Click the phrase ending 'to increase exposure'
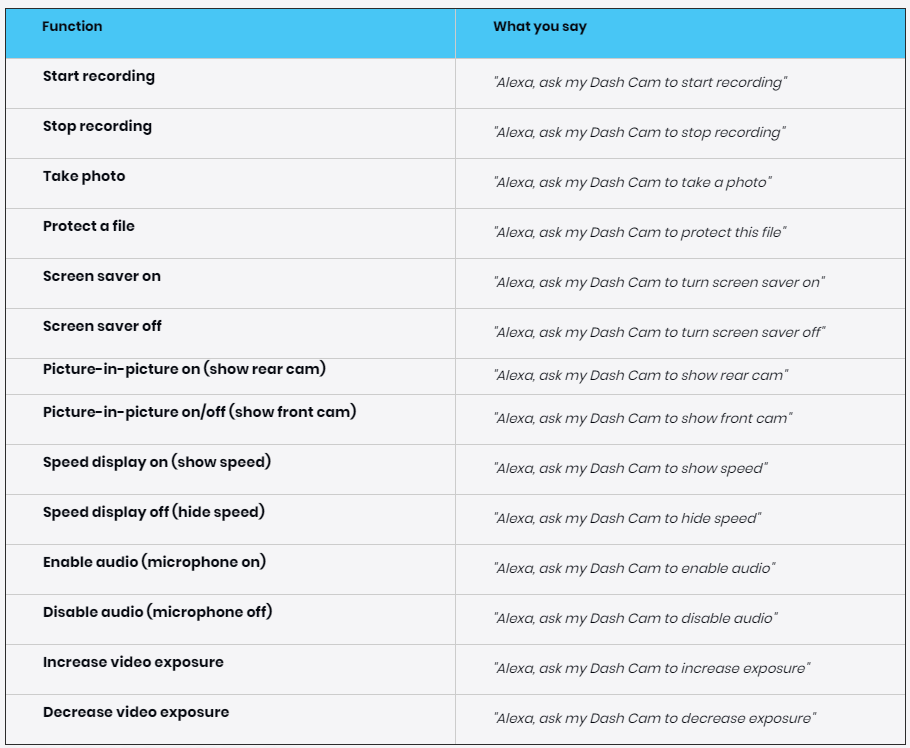 coord(652,668)
